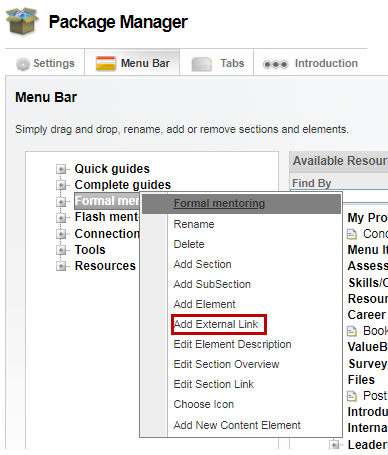The image size is (388, 455).
Task: Expand the Flash mentoring tree node
Action: coord(61,217)
